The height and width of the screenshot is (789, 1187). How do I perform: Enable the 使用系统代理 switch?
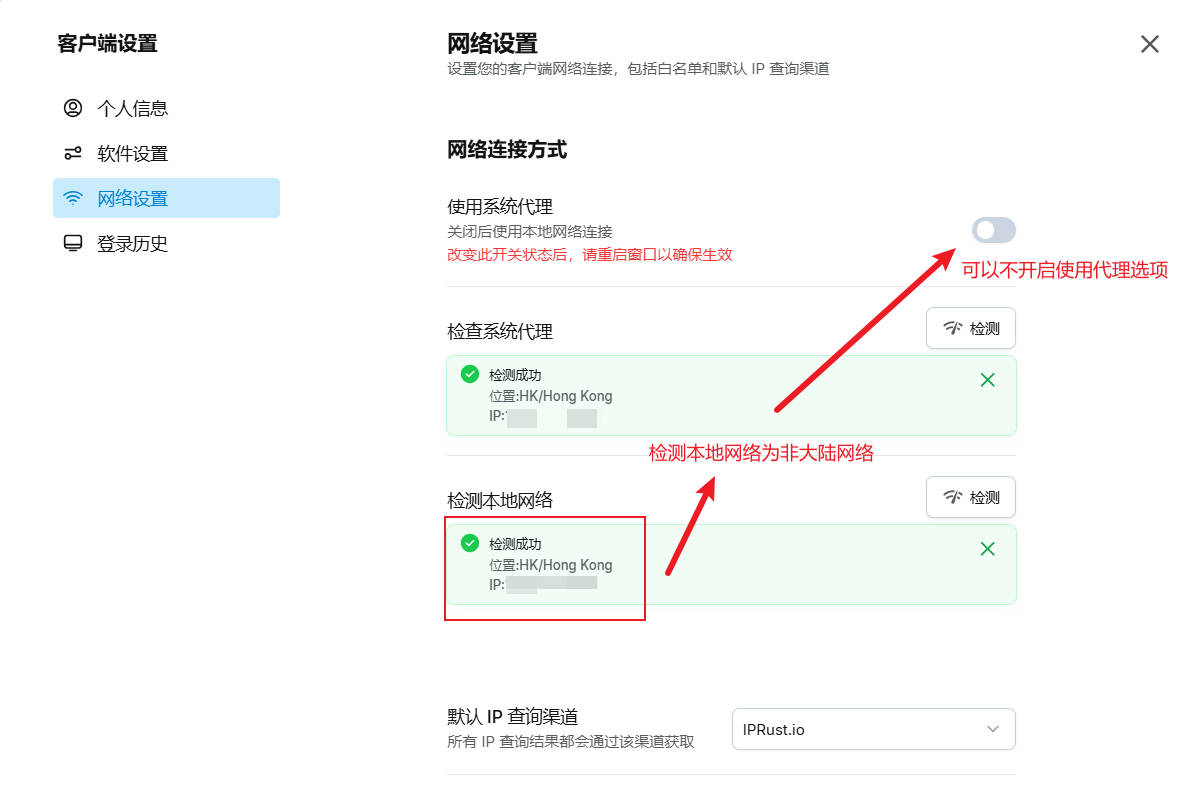pyautogui.click(x=993, y=231)
